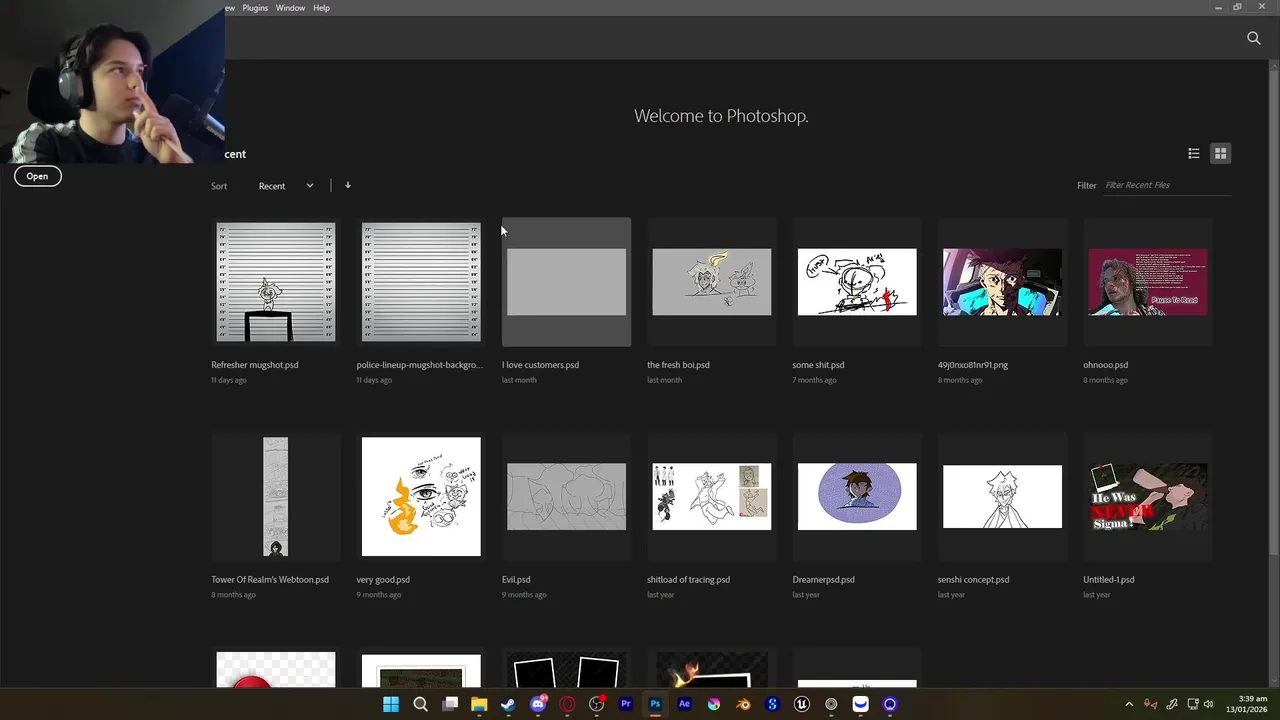The height and width of the screenshot is (720, 1280).
Task: Open 49j0nxo81nr91.png thumbnail
Action: point(1002,282)
